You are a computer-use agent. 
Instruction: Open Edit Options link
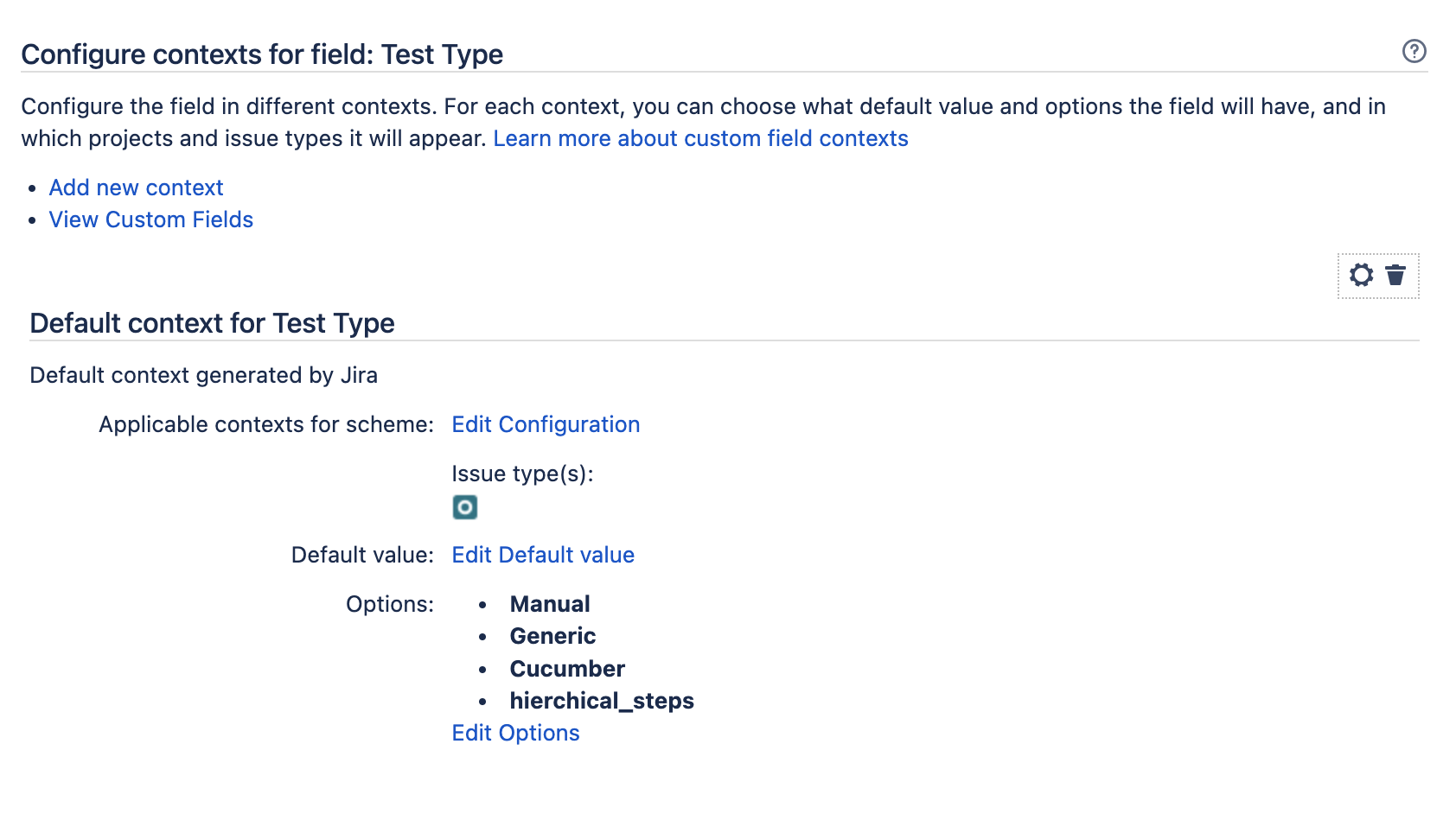pyautogui.click(x=515, y=733)
